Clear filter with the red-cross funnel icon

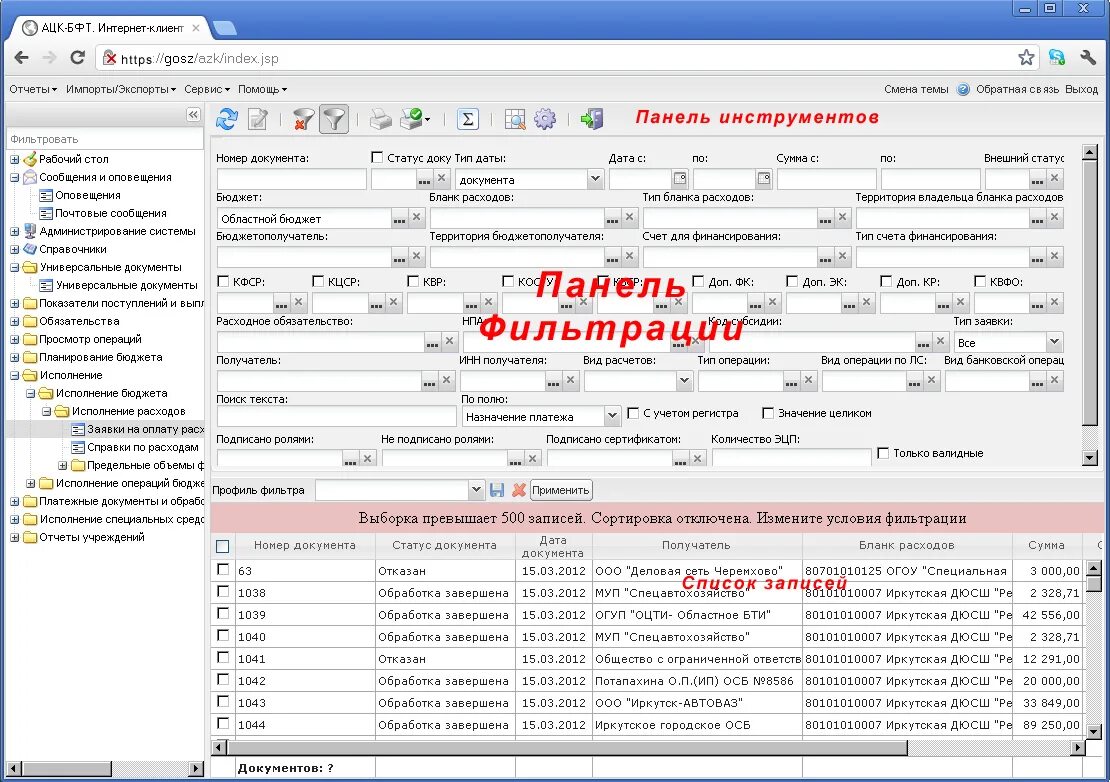[303, 118]
